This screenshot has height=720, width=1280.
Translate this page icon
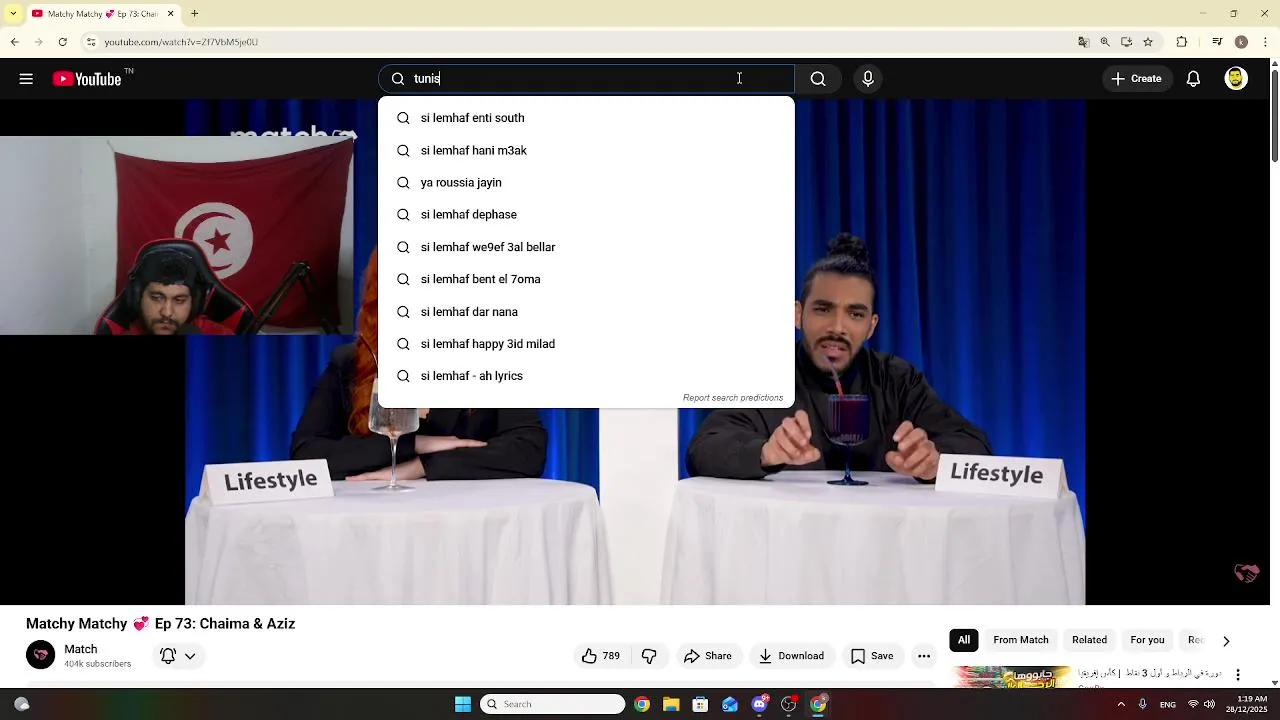click(1083, 42)
